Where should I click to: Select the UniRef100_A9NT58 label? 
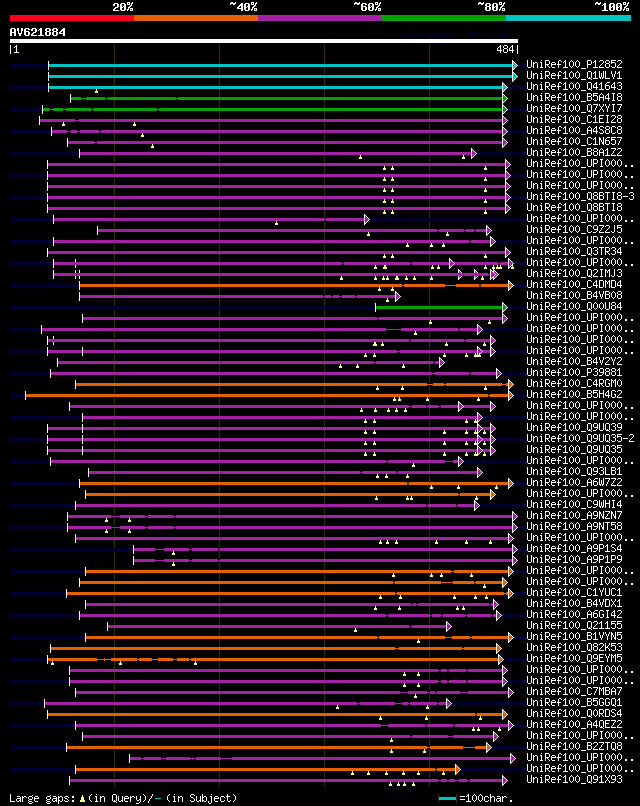pyautogui.click(x=574, y=526)
